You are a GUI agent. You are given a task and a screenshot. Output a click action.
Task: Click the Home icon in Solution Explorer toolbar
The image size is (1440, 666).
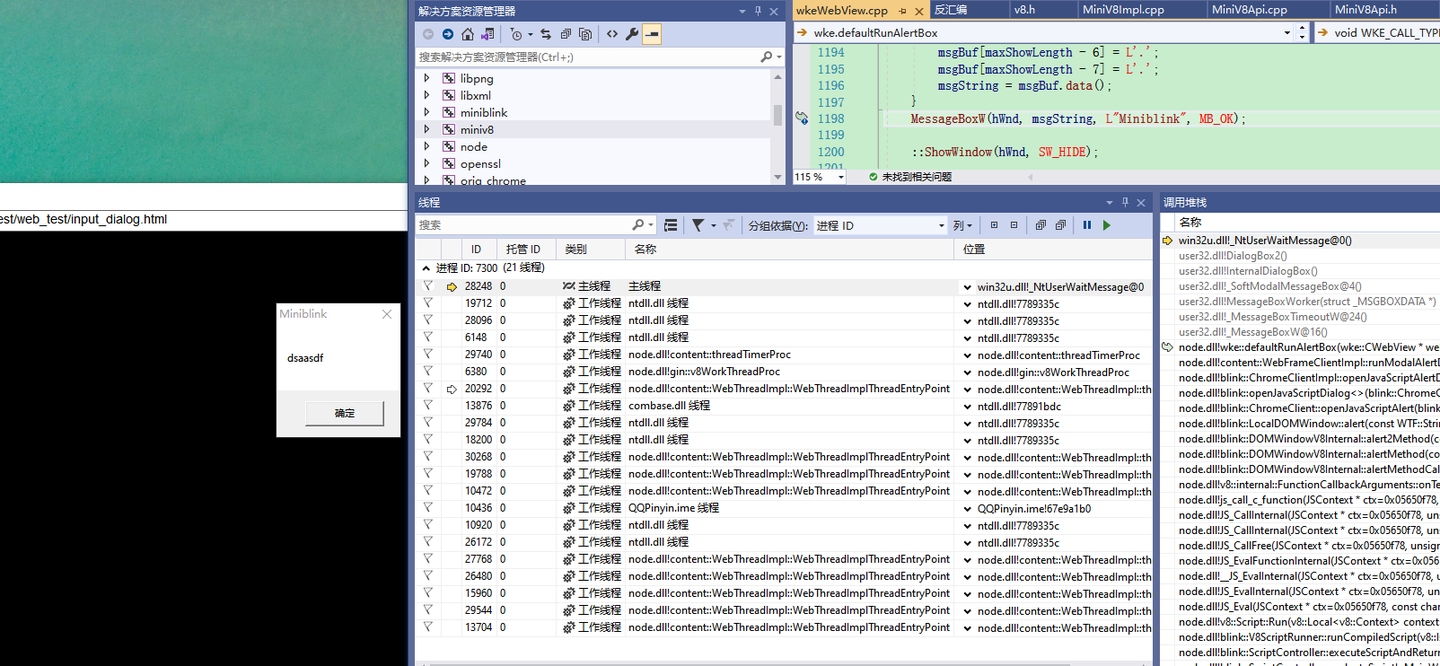pyautogui.click(x=468, y=33)
